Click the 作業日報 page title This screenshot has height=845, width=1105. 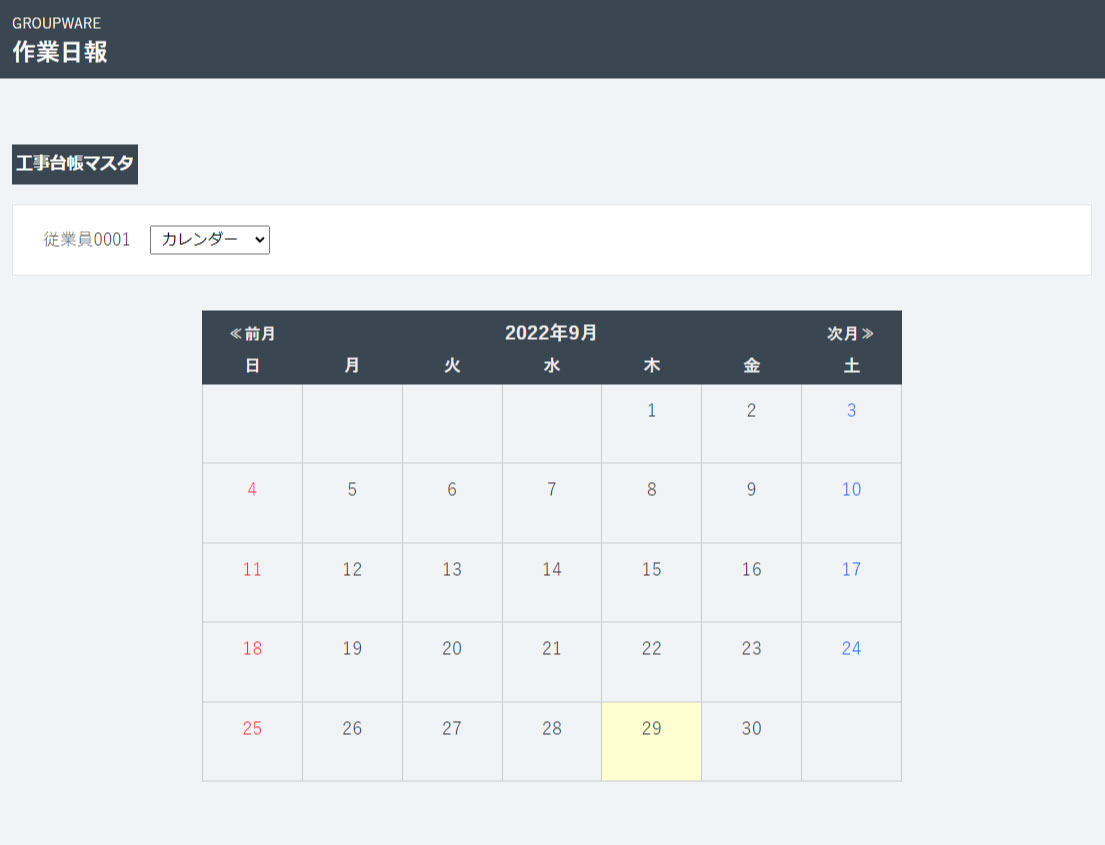(x=60, y=52)
